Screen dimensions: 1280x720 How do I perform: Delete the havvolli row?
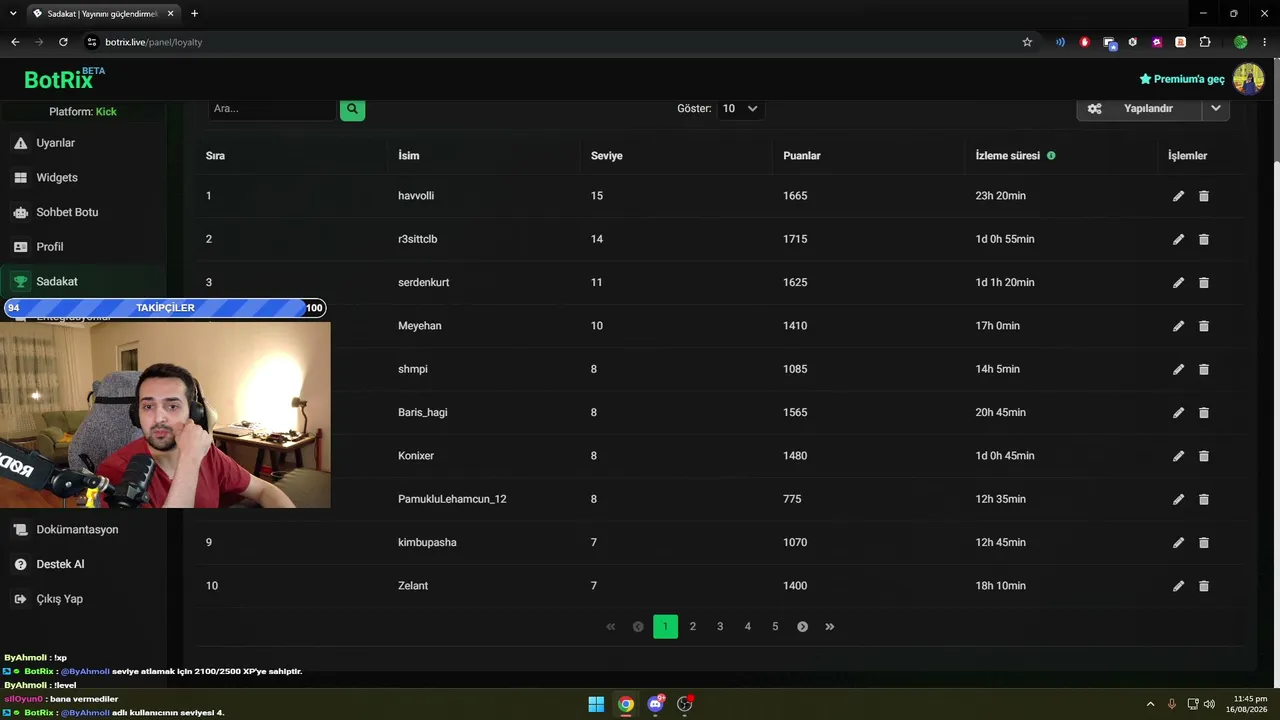point(1204,196)
